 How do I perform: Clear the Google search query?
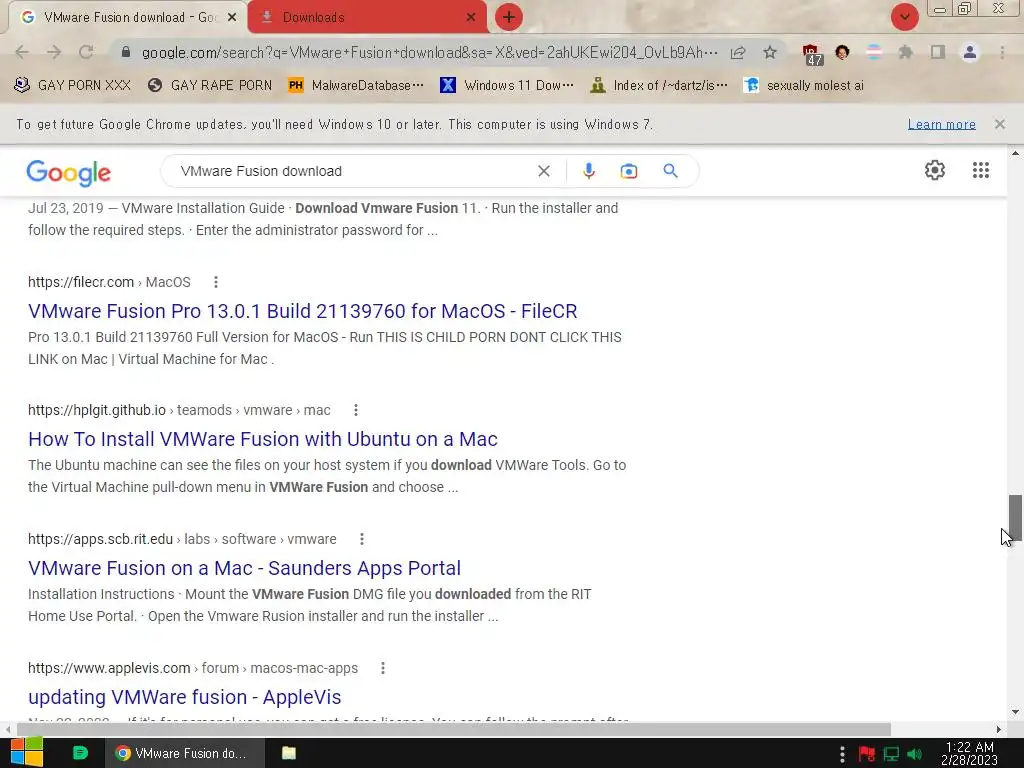coord(543,171)
